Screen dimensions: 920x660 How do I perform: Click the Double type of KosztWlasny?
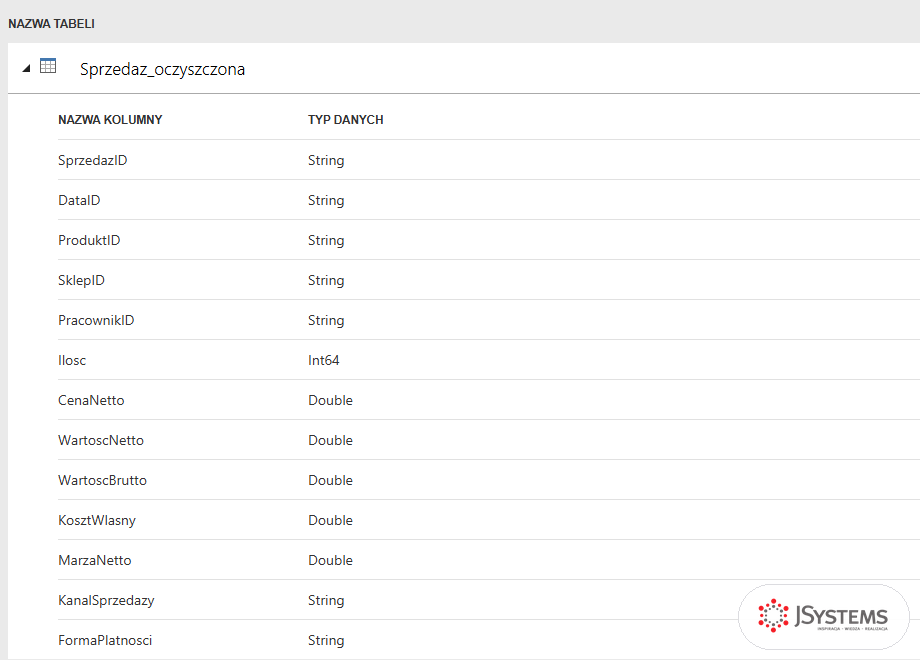[x=330, y=520]
